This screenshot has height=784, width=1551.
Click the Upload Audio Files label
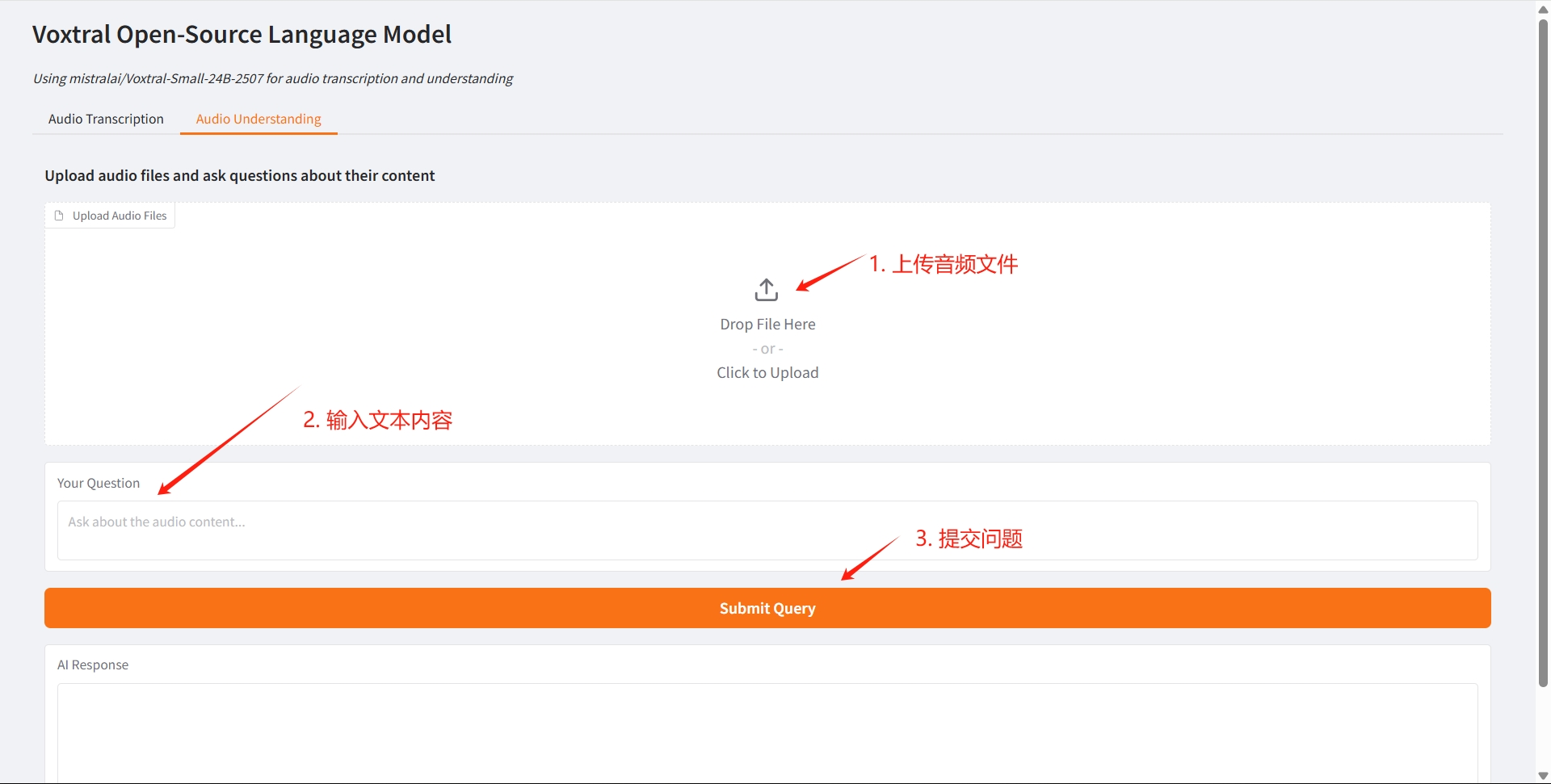click(120, 216)
